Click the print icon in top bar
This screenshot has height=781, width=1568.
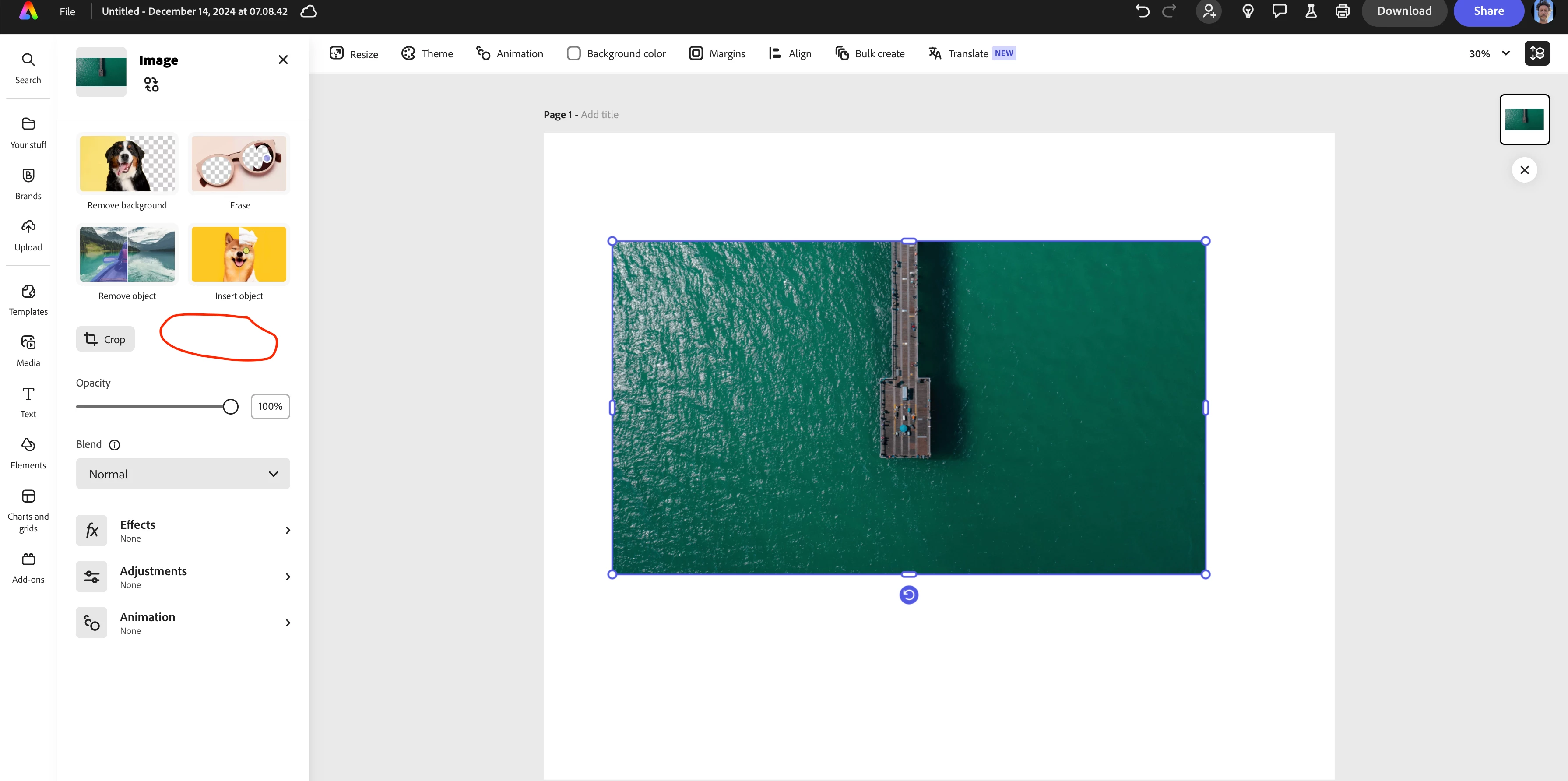point(1342,11)
